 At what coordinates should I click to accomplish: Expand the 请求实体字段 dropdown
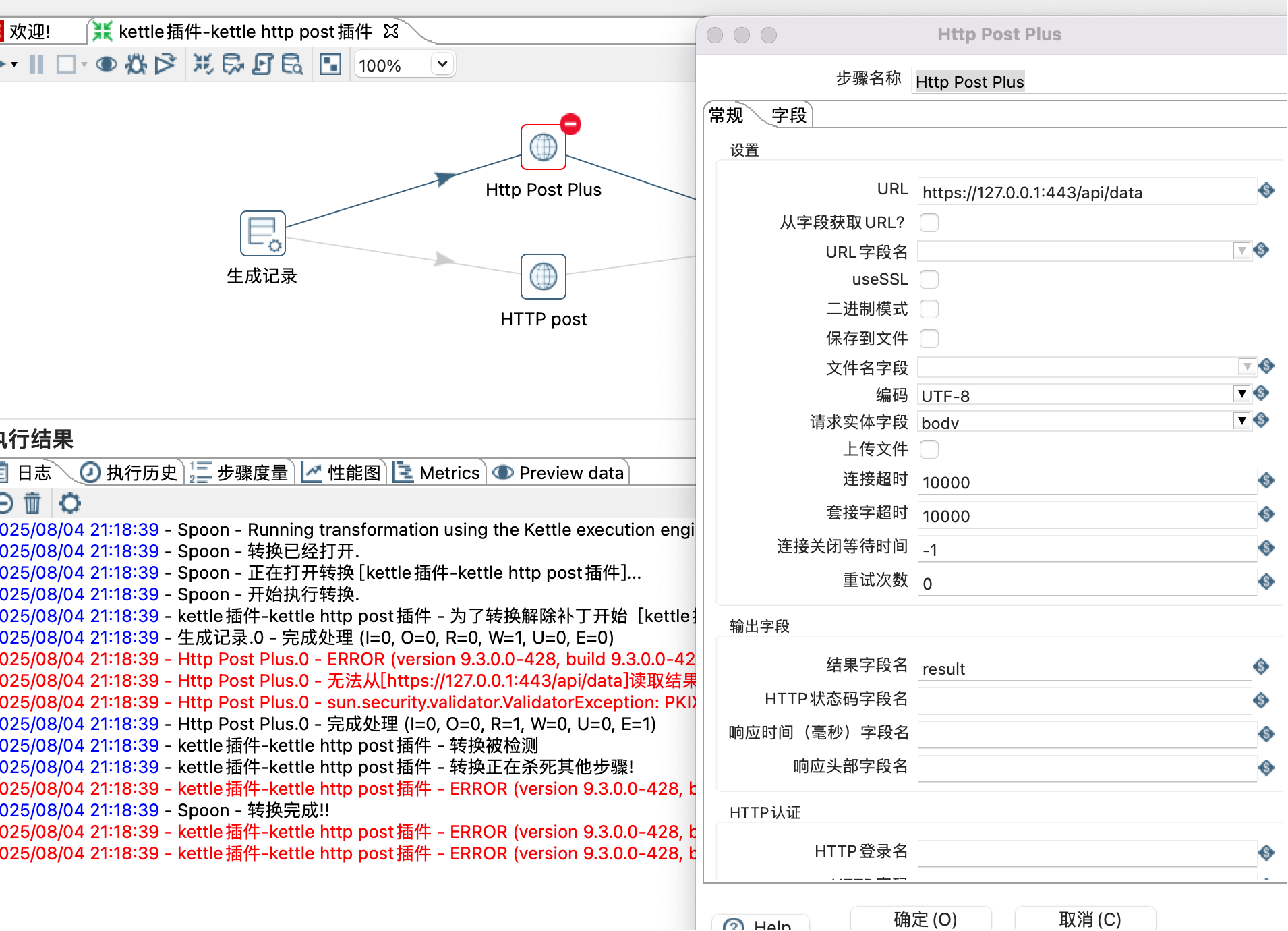coord(1241,420)
